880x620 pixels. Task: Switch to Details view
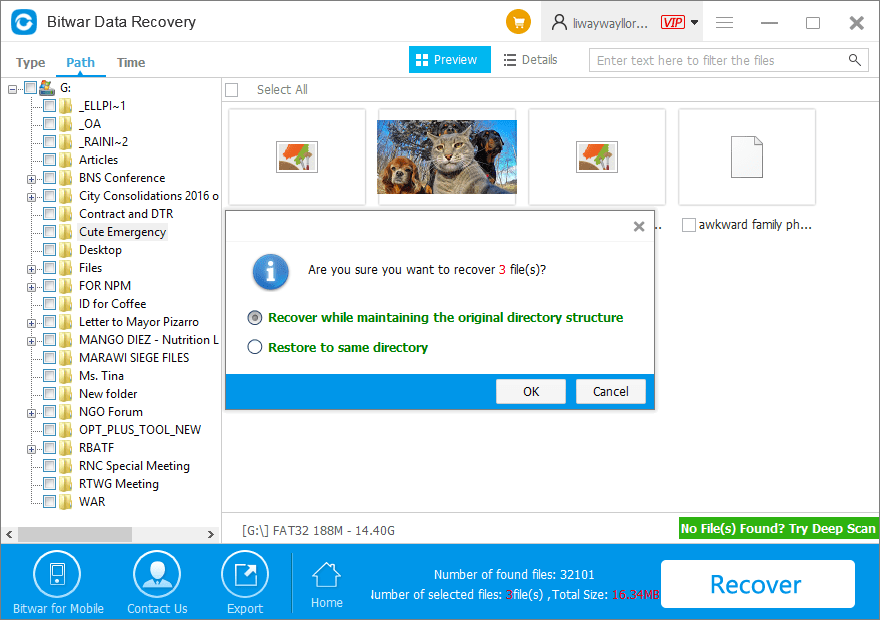(x=531, y=60)
